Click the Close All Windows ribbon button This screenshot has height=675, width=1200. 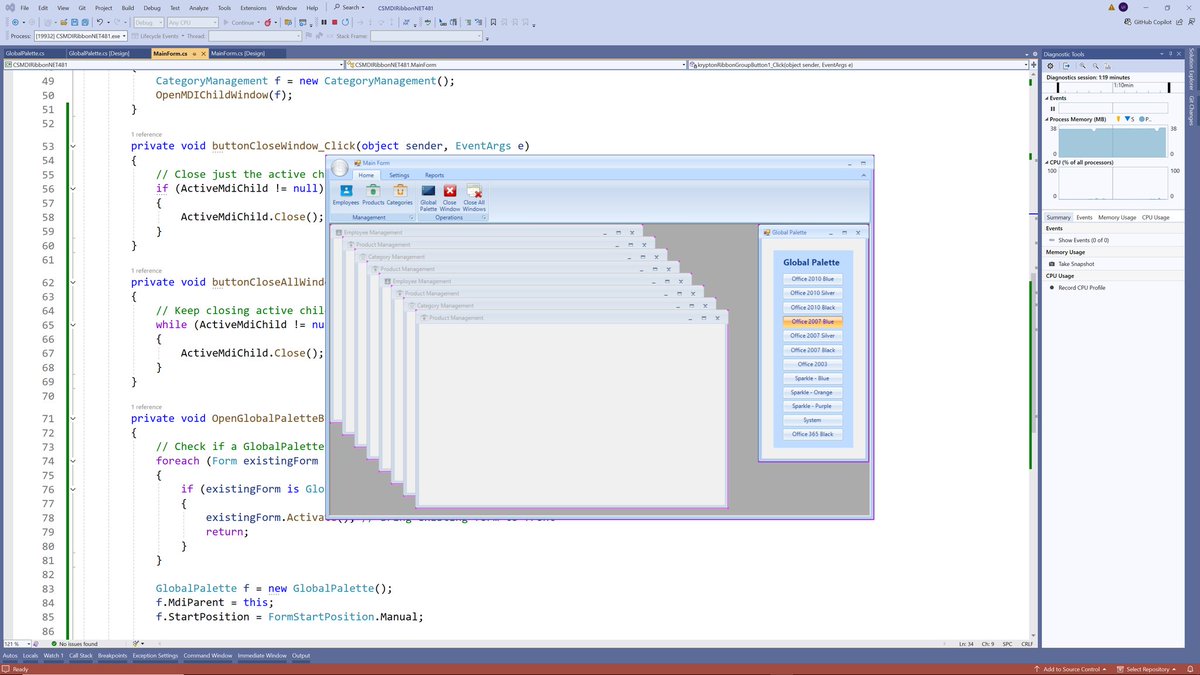[x=474, y=196]
